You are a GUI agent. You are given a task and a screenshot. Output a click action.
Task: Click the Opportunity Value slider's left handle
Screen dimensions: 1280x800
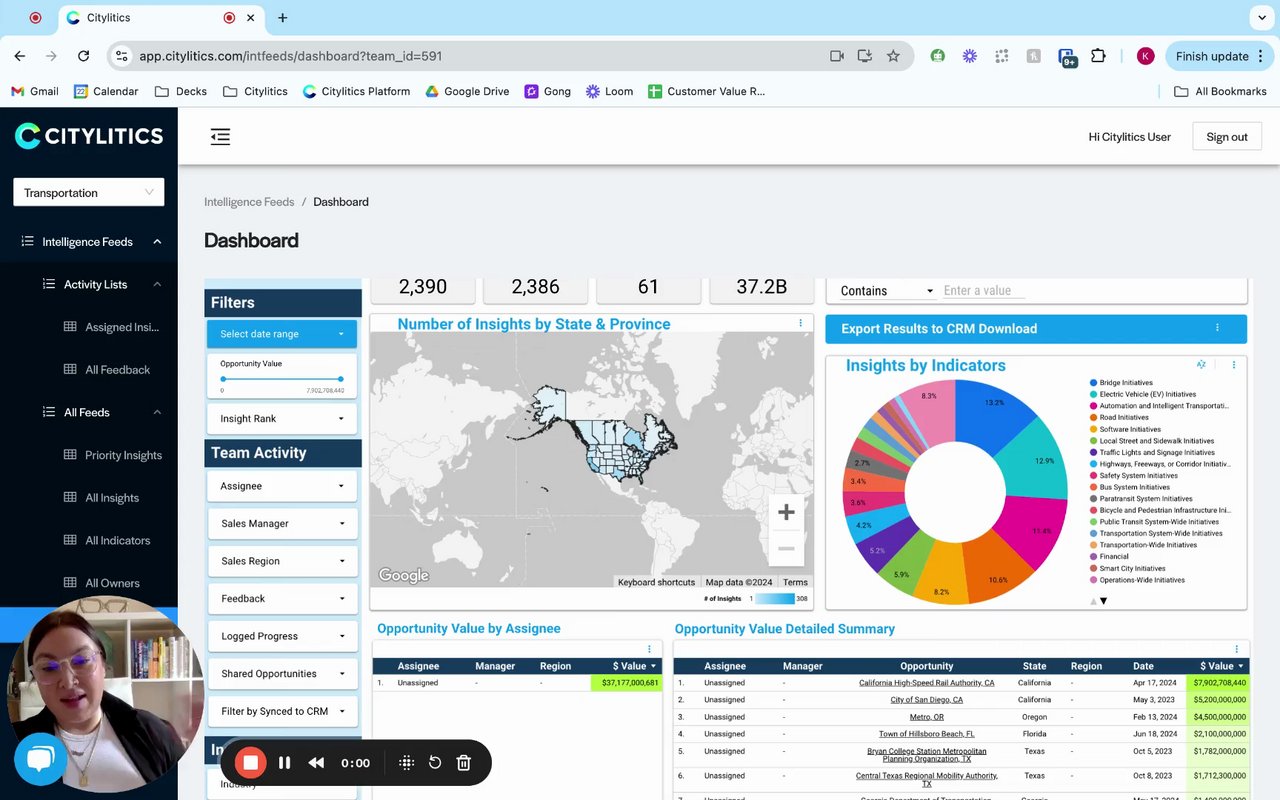222,379
